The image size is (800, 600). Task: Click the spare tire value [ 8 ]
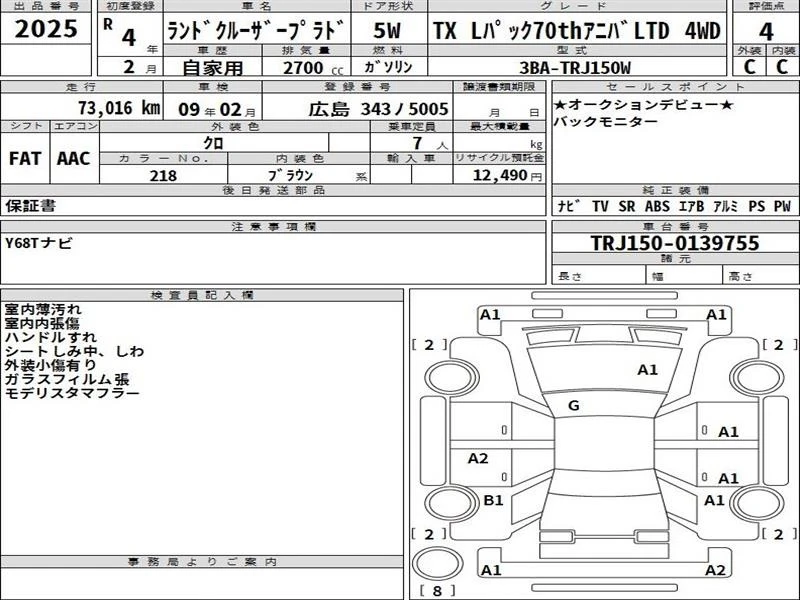437,591
